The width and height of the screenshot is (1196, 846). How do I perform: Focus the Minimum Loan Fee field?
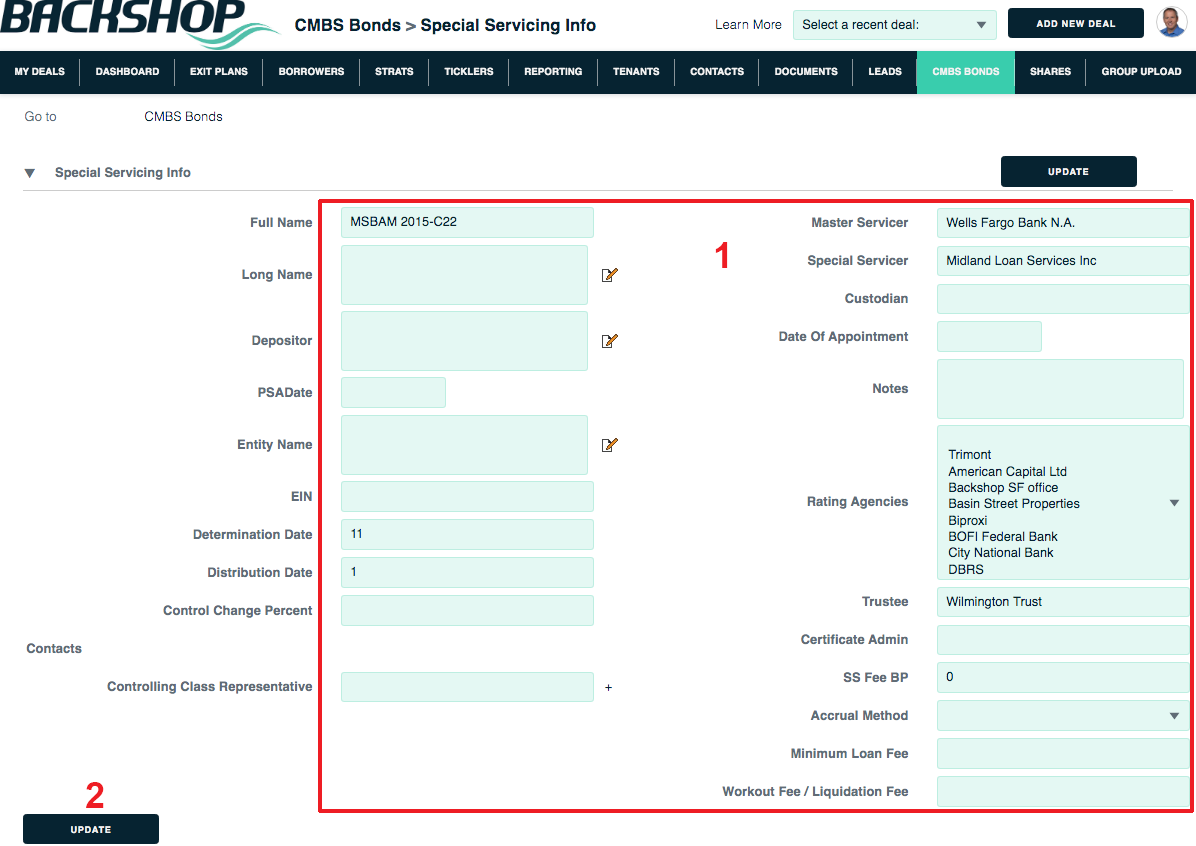[1062, 754]
